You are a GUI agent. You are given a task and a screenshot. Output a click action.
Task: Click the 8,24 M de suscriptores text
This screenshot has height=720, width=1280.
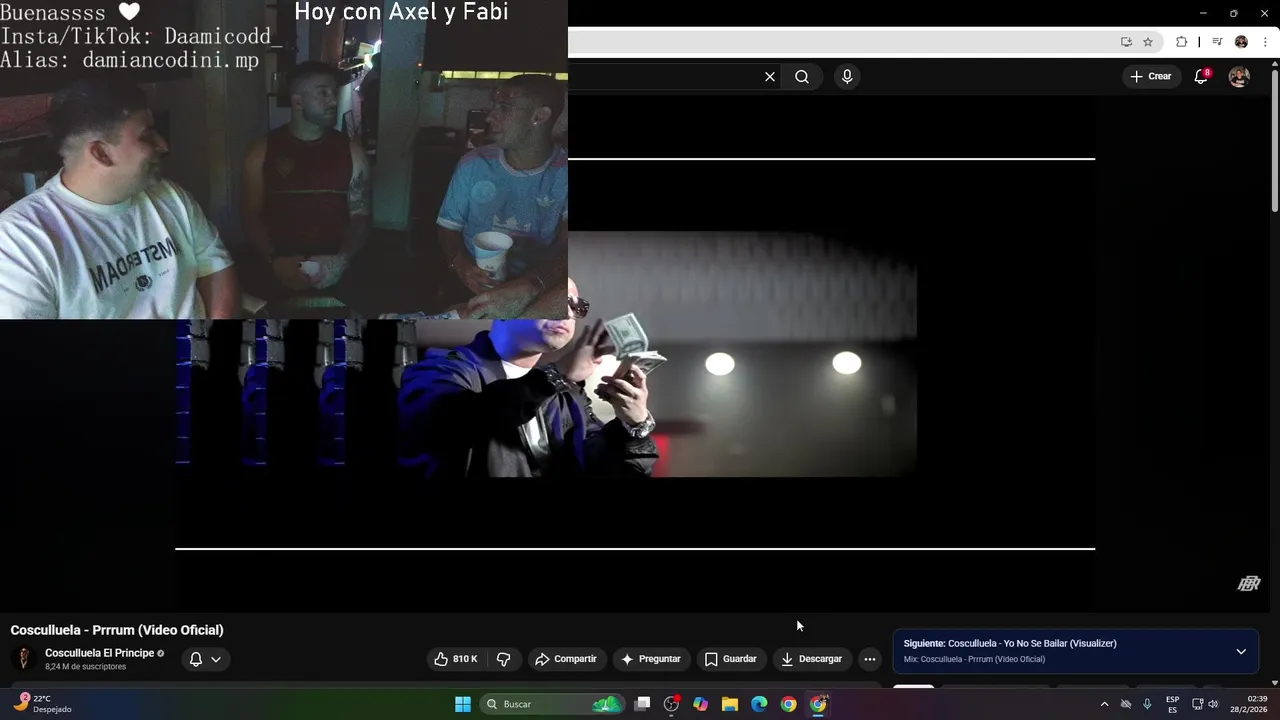pyautogui.click(x=85, y=667)
